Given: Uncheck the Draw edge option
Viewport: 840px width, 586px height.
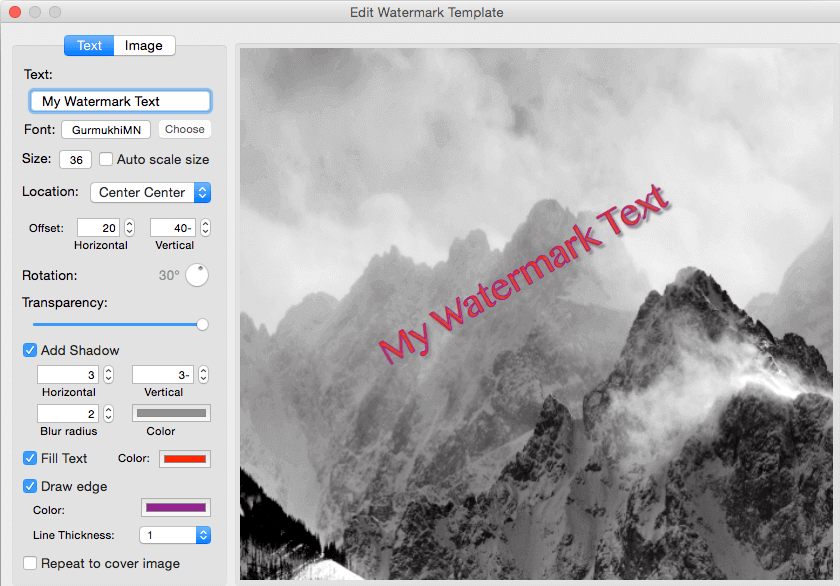Looking at the screenshot, I should (x=30, y=486).
